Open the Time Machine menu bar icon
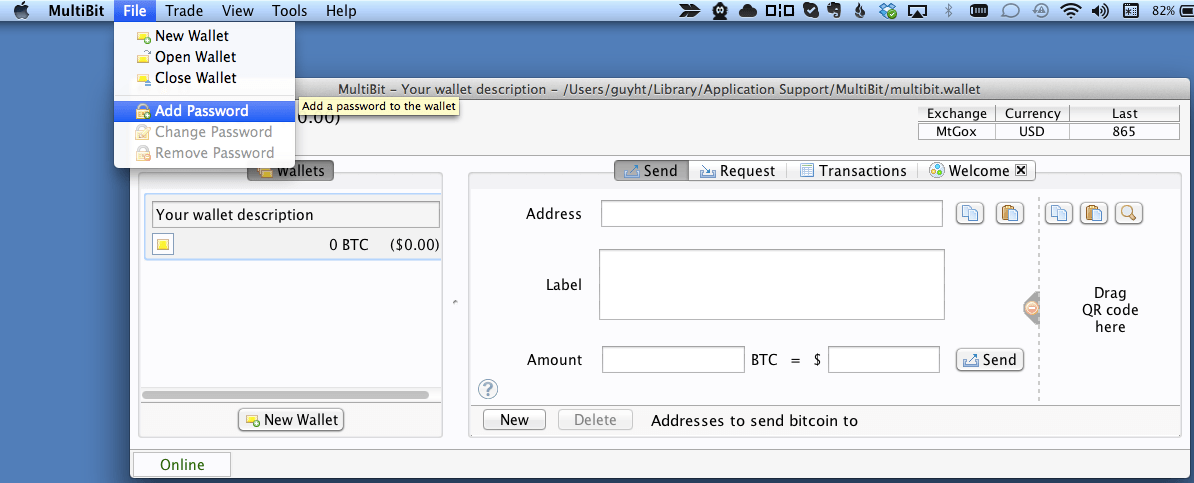This screenshot has width=1194, height=483. tap(1040, 11)
